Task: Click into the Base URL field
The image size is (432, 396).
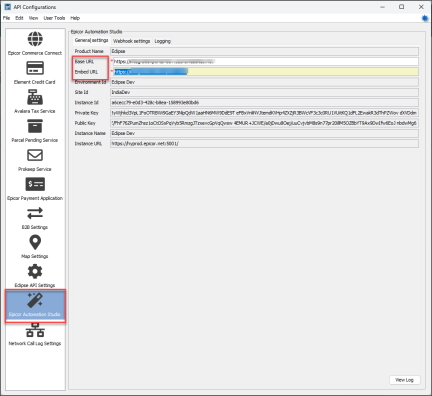Action: [x=266, y=61]
